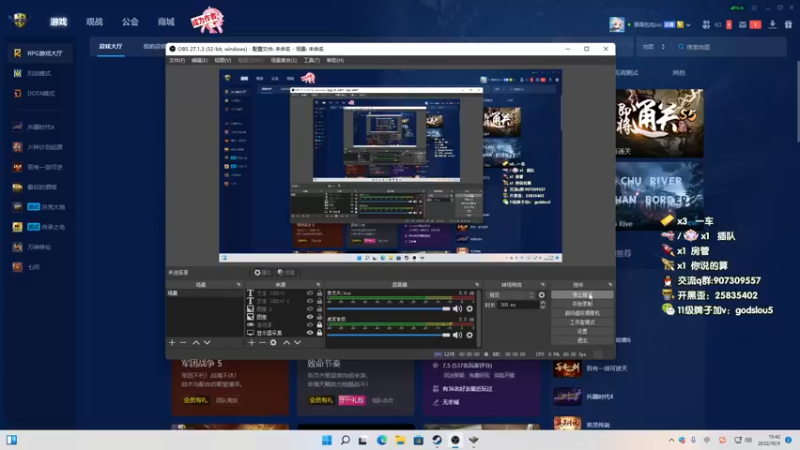Toggle lock on 图像 source

click(319, 317)
